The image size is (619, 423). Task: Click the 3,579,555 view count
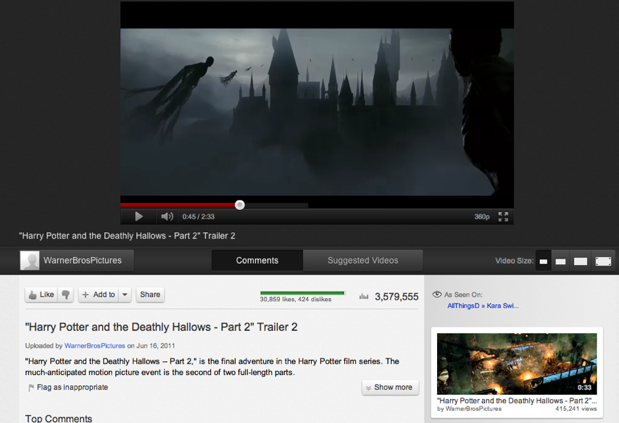coord(396,297)
